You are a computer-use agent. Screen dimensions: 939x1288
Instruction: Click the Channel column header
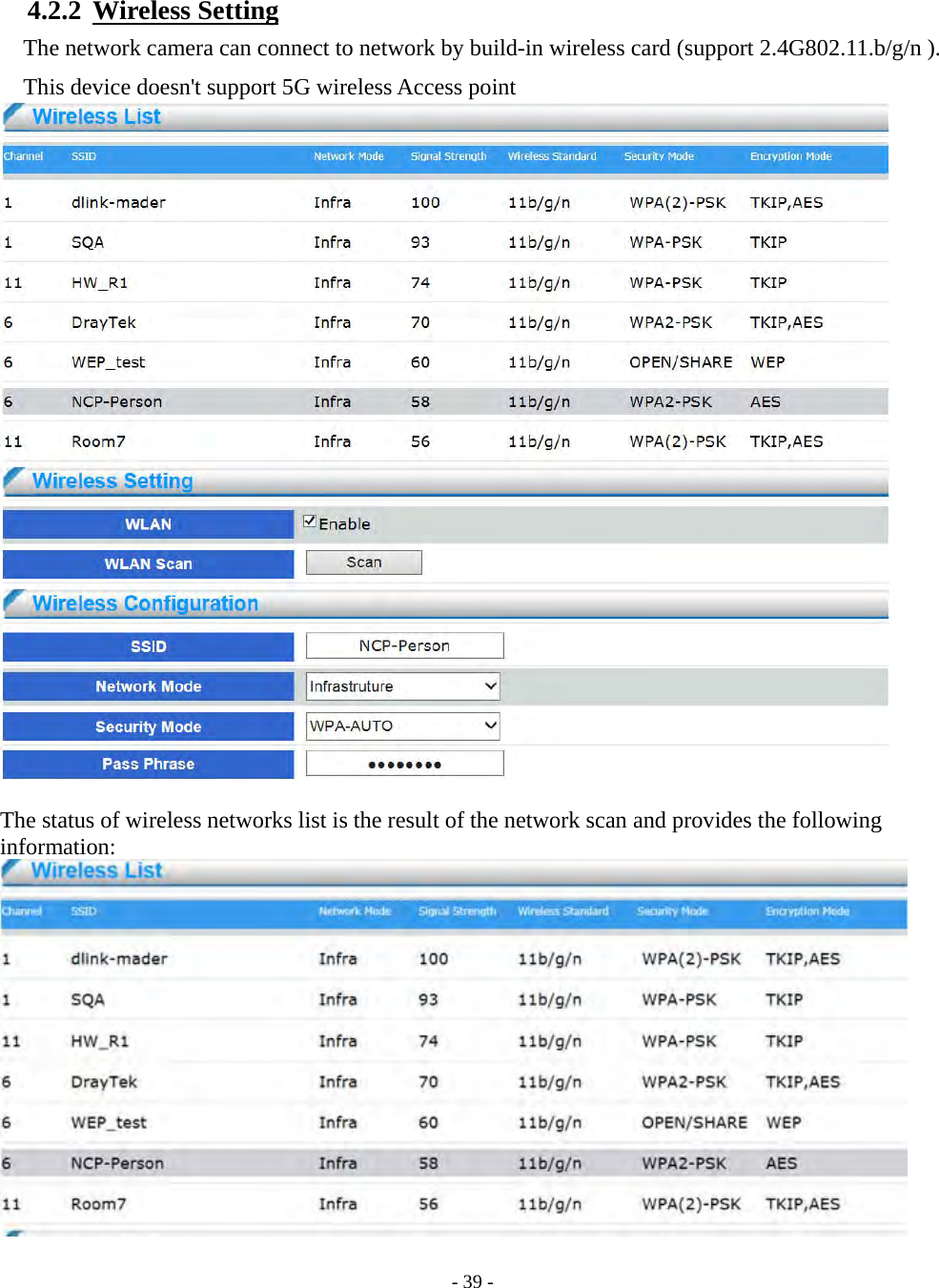(23, 156)
